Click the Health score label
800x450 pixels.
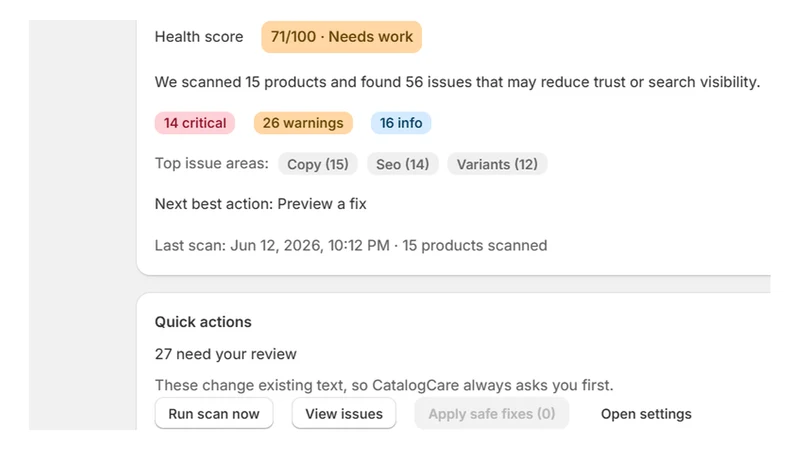[x=199, y=37]
